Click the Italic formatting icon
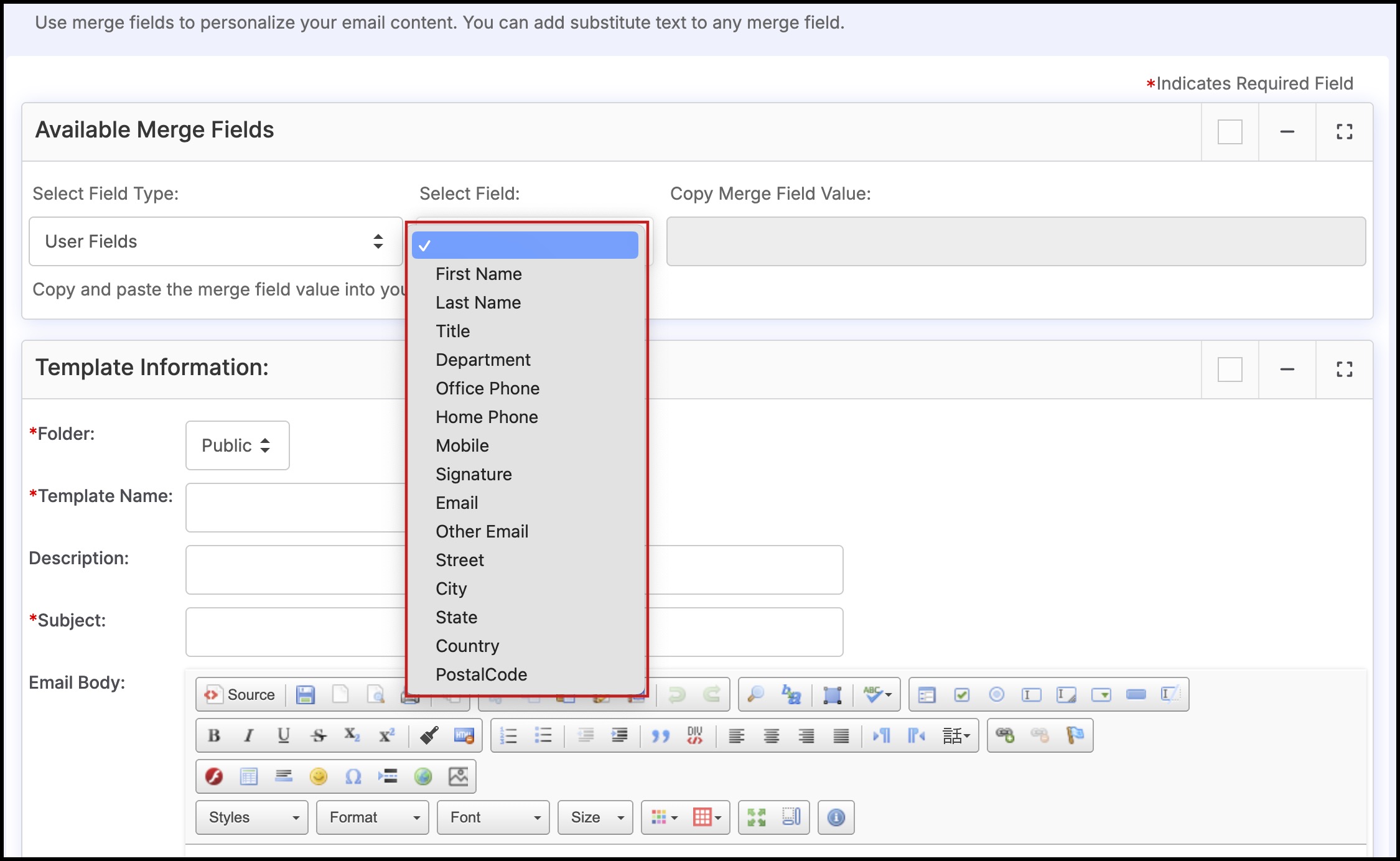The image size is (1400, 861). [x=249, y=735]
